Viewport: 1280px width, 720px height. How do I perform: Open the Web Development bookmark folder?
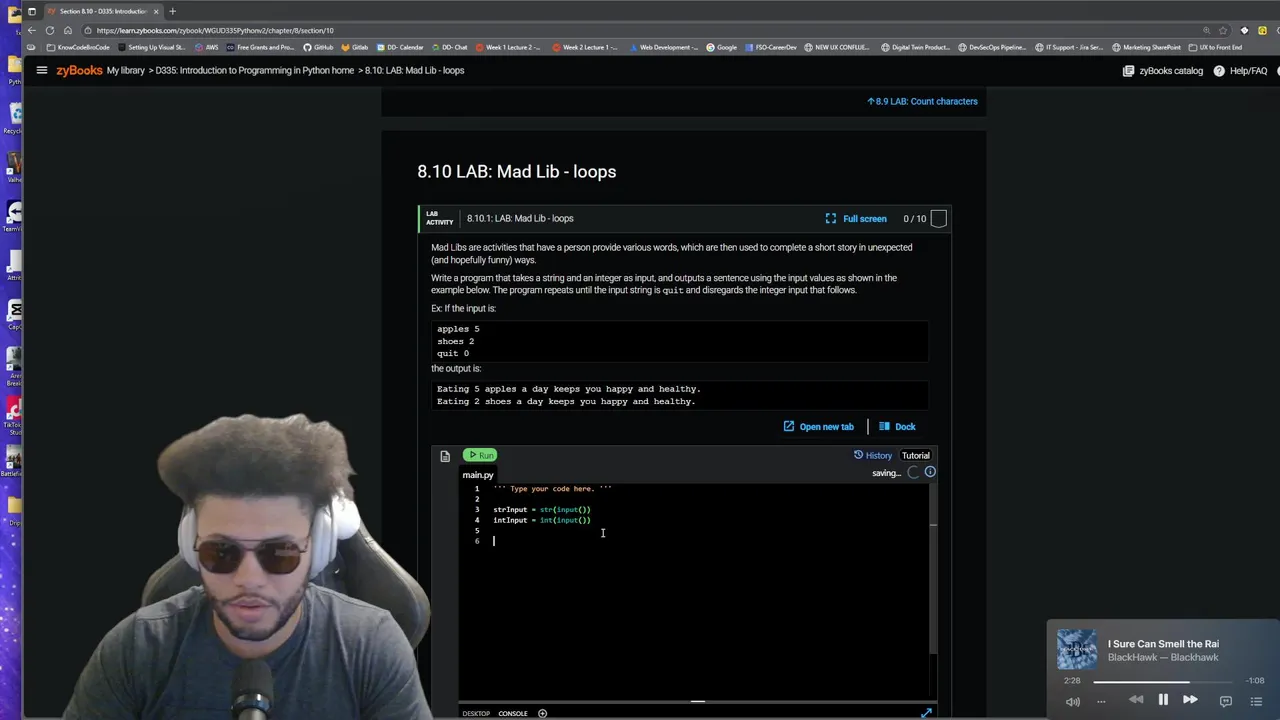(x=664, y=47)
